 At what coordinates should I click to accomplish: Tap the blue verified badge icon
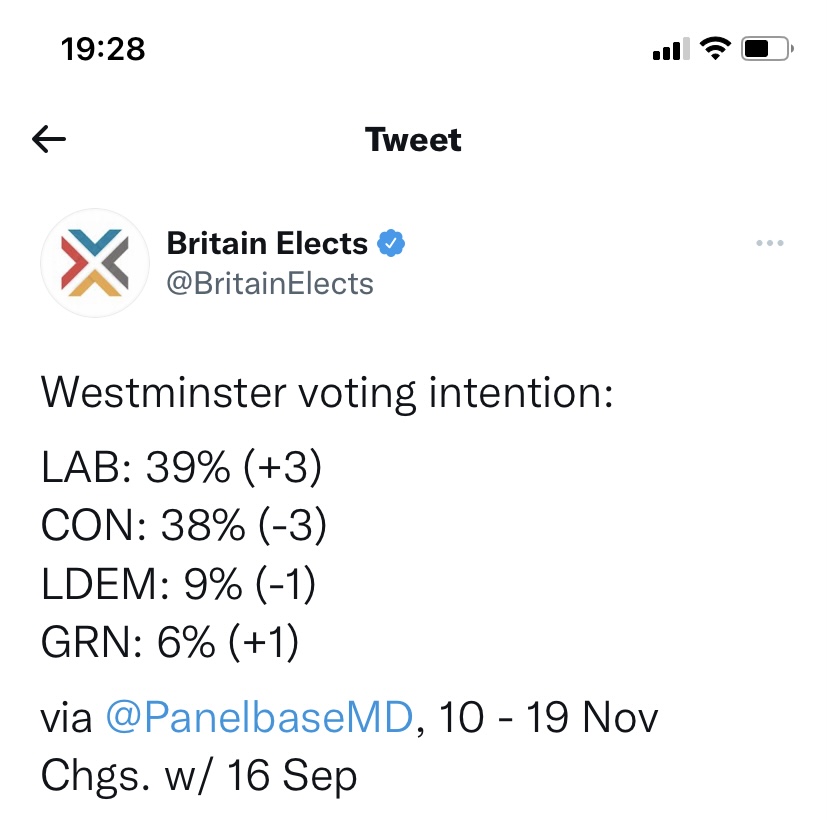pyautogui.click(x=391, y=243)
